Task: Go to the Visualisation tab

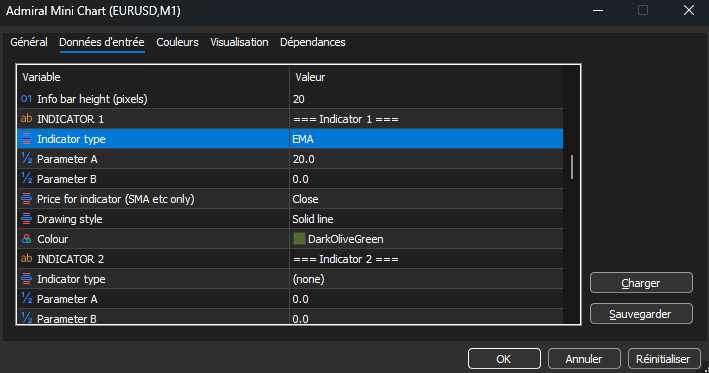Action: point(239,42)
